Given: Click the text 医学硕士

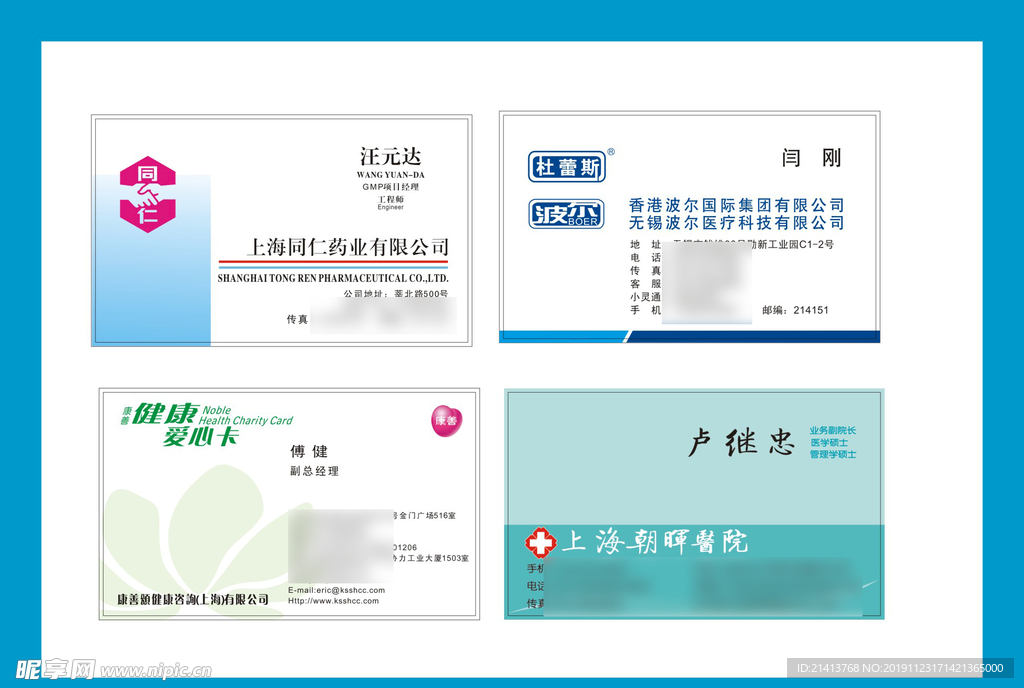Looking at the screenshot, I should point(829,443).
